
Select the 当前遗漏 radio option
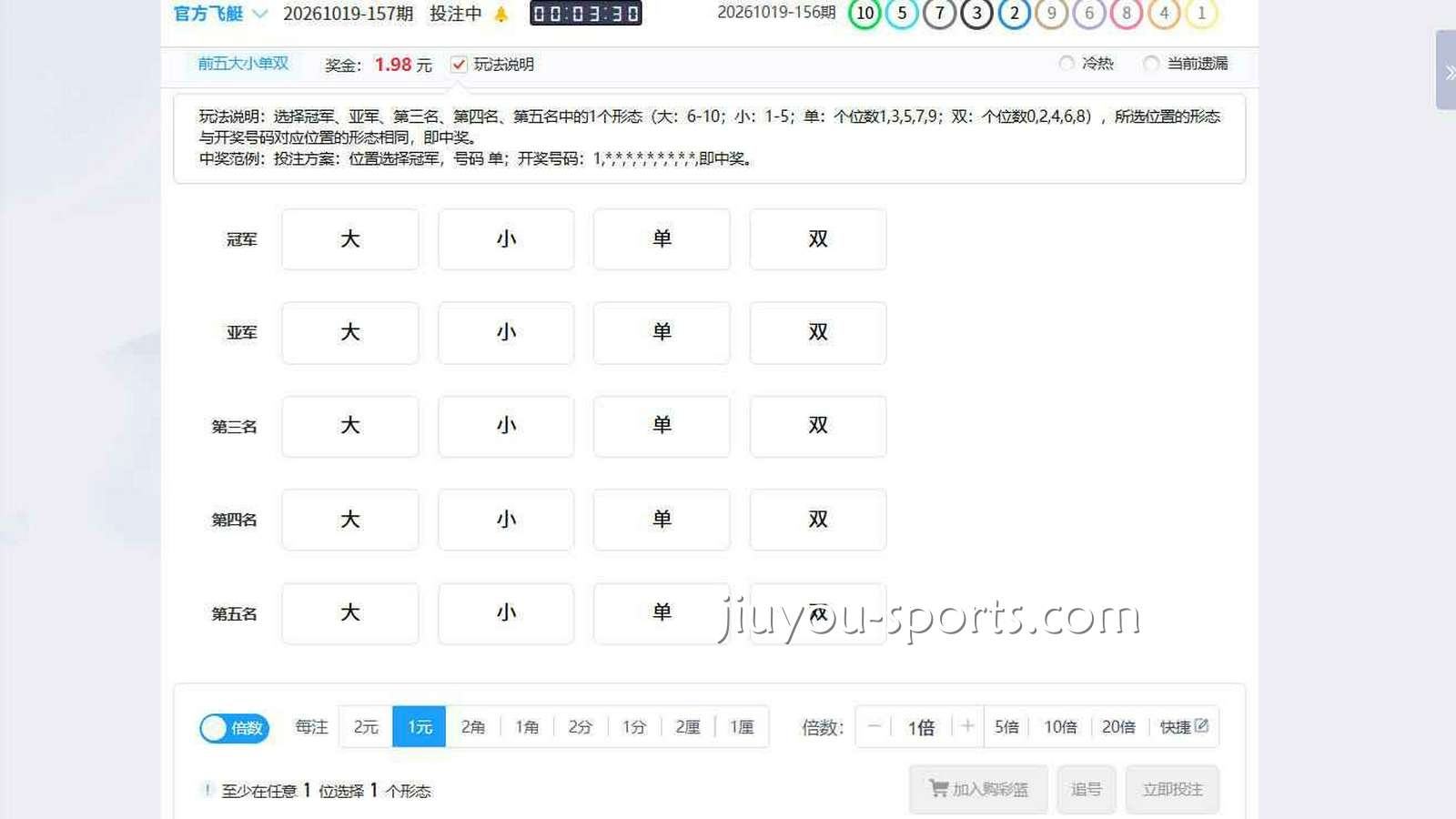click(x=1151, y=63)
